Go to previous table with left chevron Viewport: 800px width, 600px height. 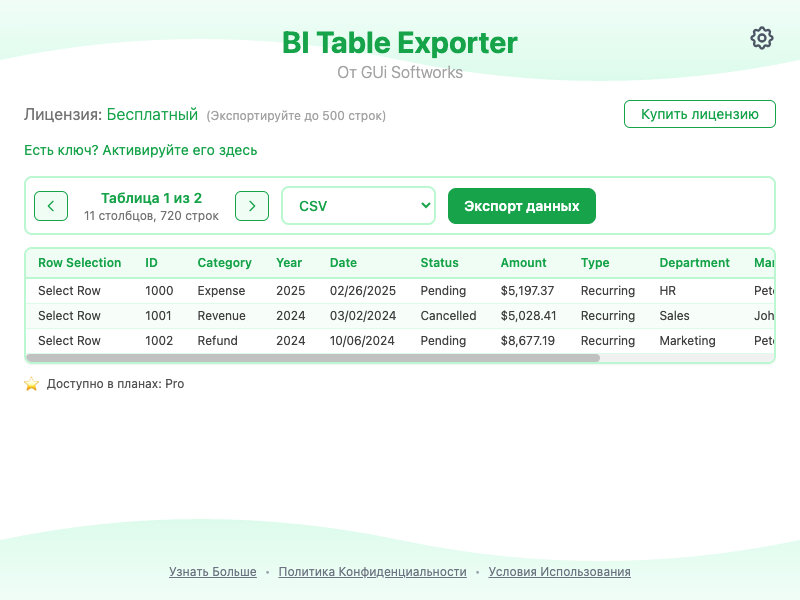(51, 206)
